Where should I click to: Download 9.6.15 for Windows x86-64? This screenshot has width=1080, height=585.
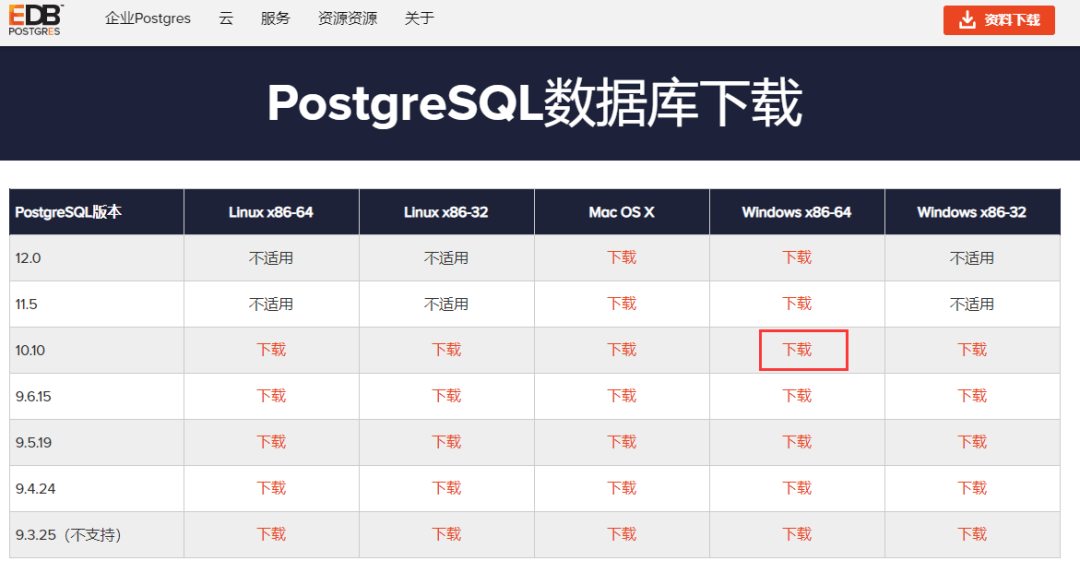(797, 396)
